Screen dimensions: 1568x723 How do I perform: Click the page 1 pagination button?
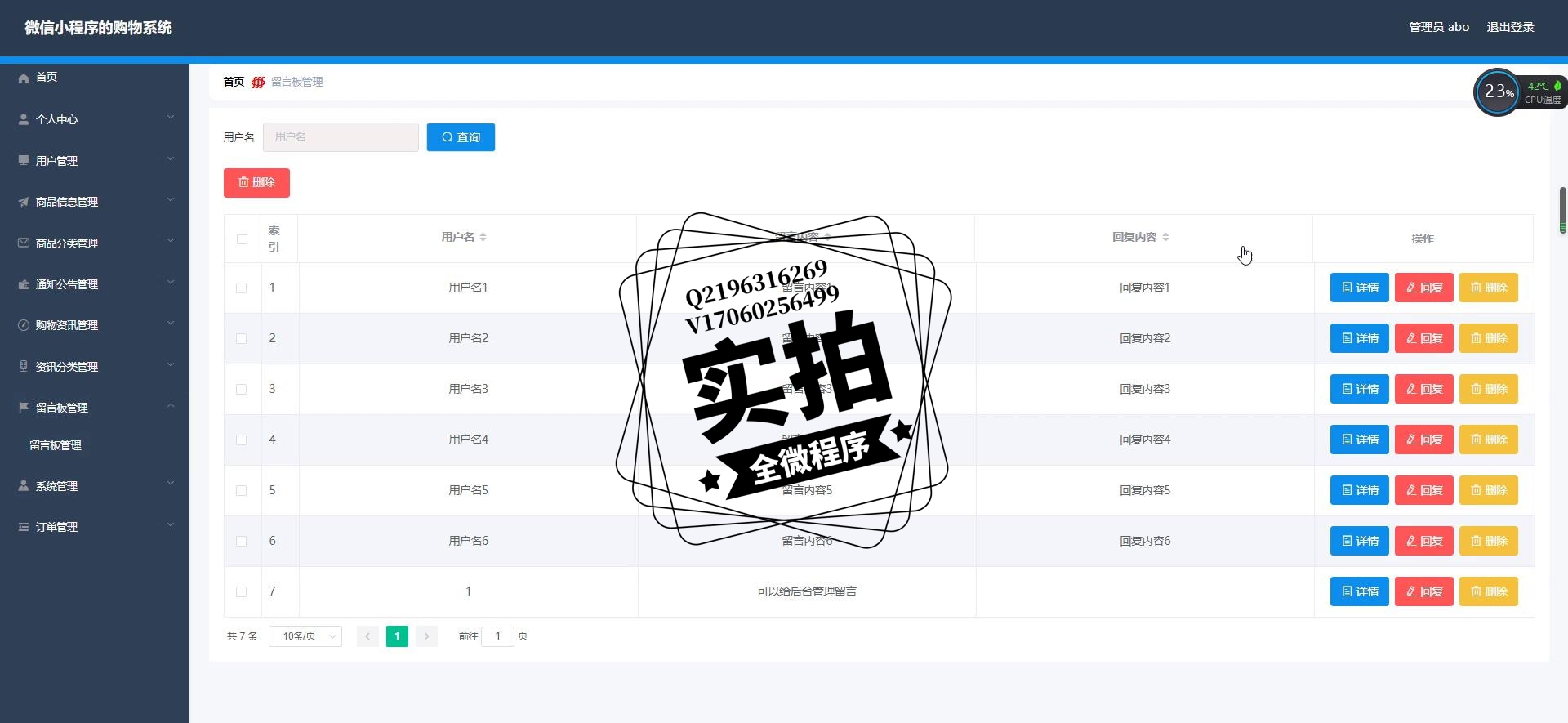pyautogui.click(x=397, y=636)
